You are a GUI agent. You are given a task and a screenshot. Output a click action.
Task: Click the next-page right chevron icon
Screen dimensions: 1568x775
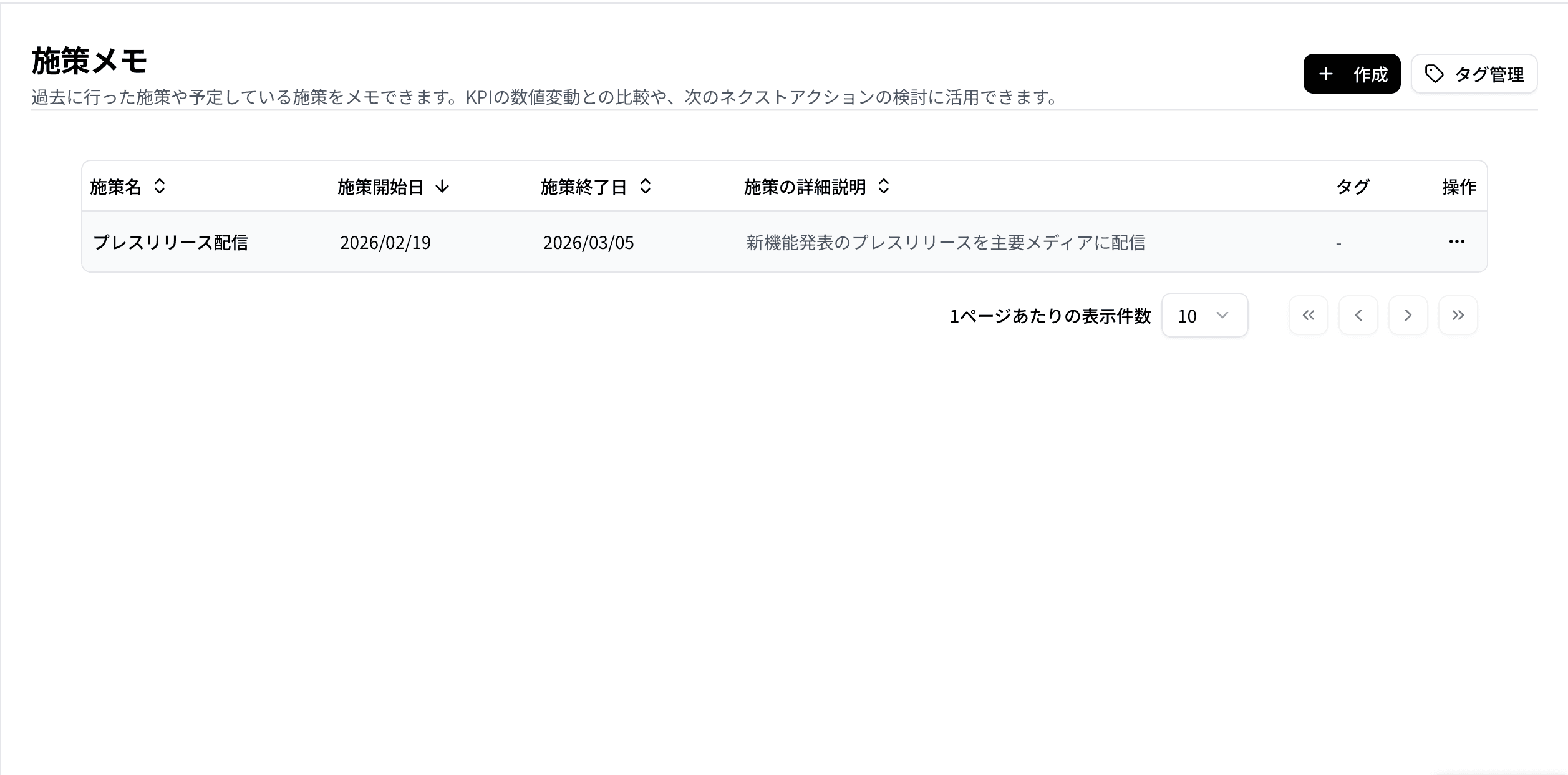click(x=1408, y=315)
